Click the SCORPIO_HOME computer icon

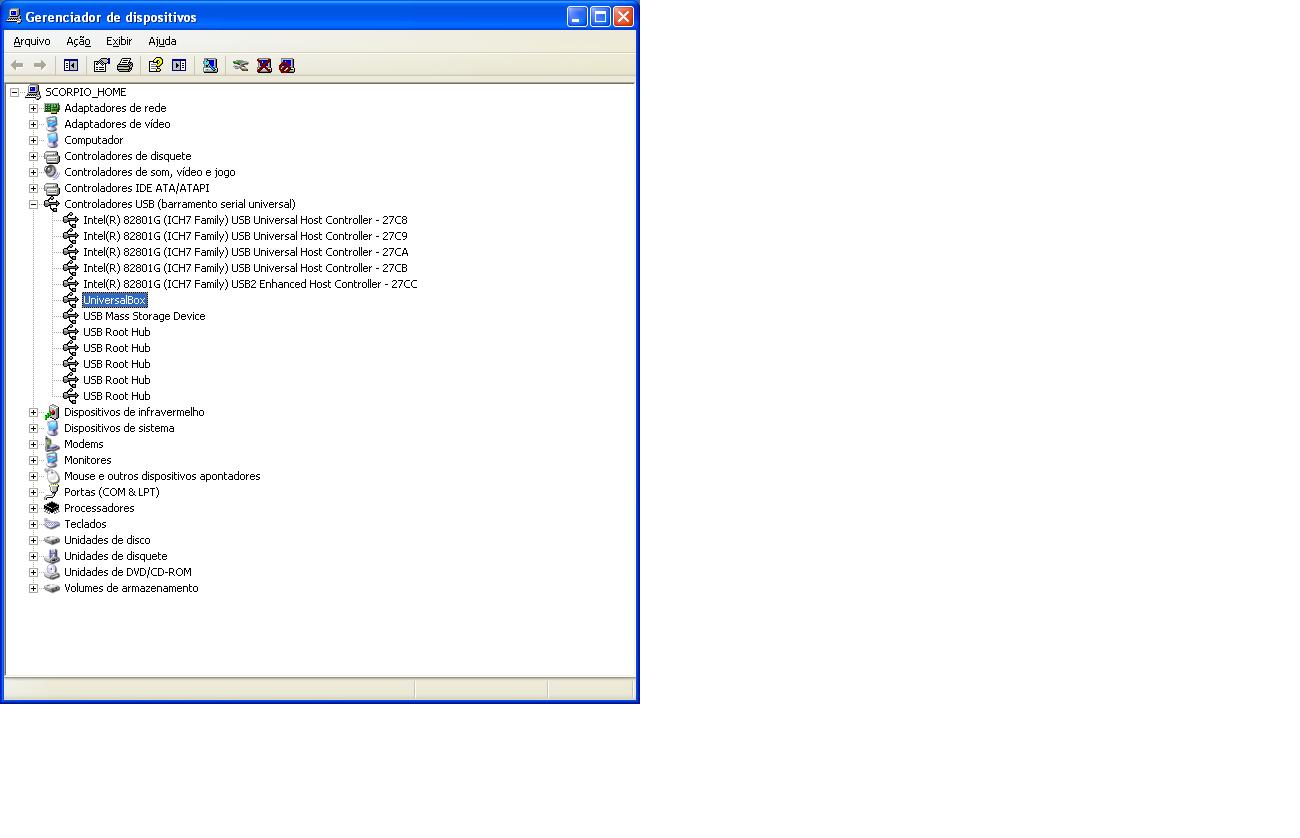(33, 92)
